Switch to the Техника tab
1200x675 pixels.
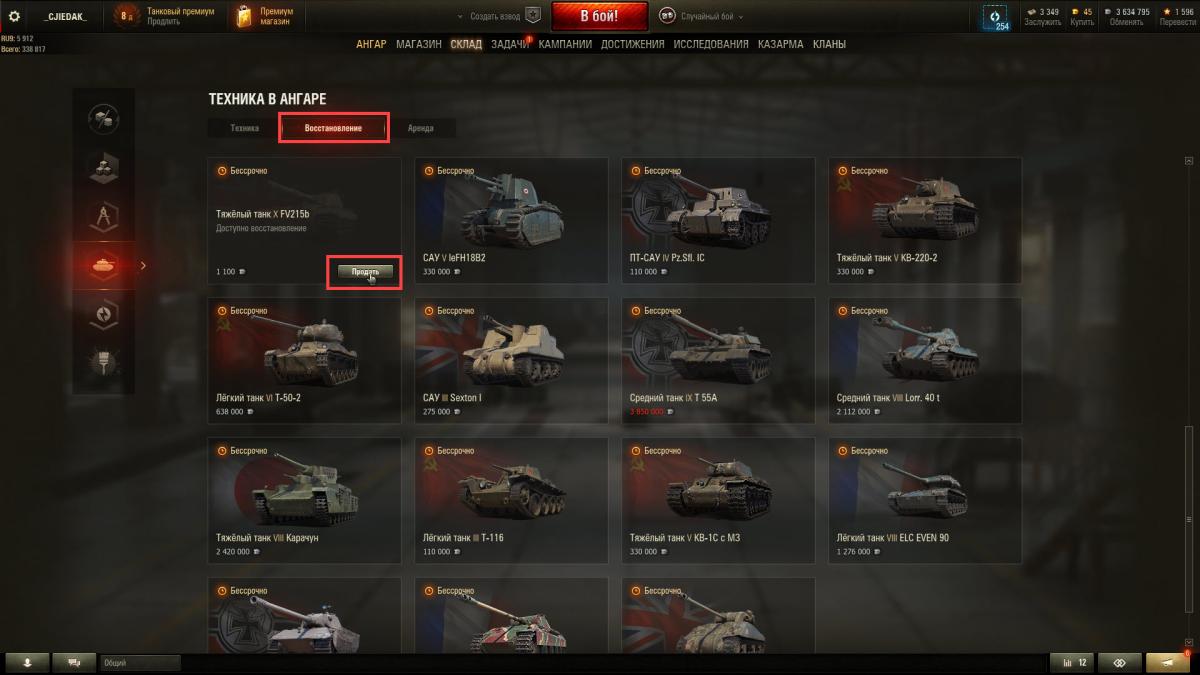(x=244, y=128)
